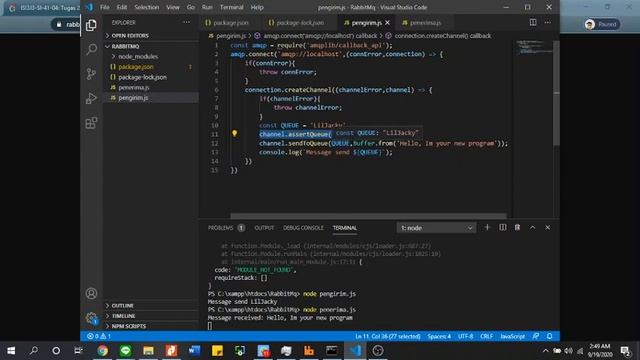
Task: Open notifications bell in status bar
Action: [550, 336]
